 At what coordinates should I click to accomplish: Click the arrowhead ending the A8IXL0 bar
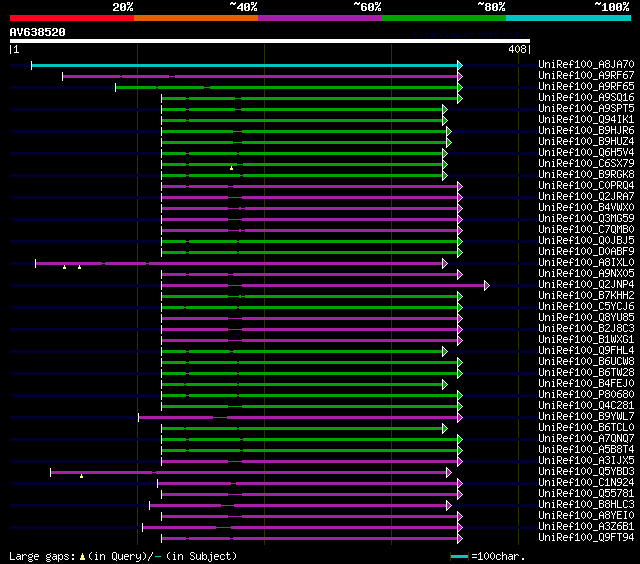[444, 263]
